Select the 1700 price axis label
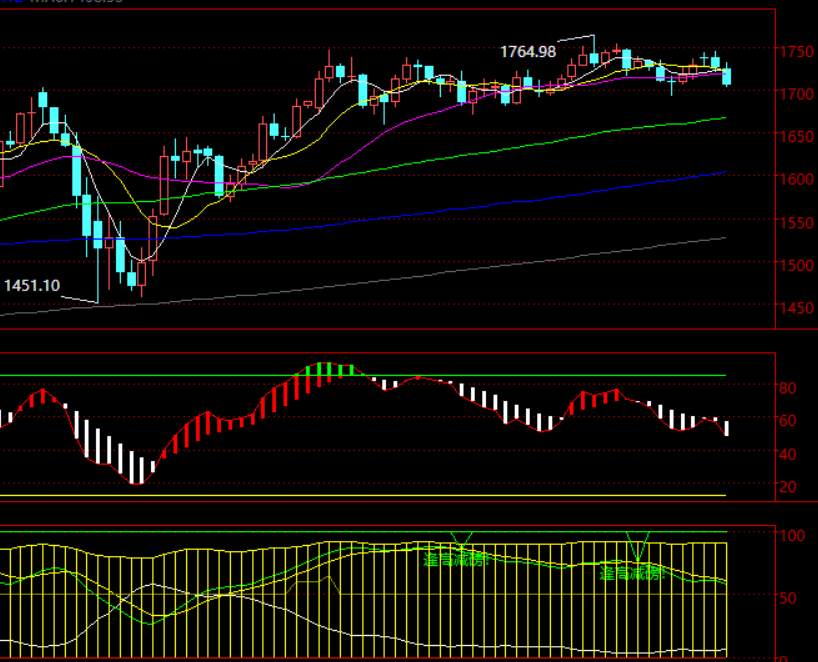The height and width of the screenshot is (662, 818). (x=796, y=94)
